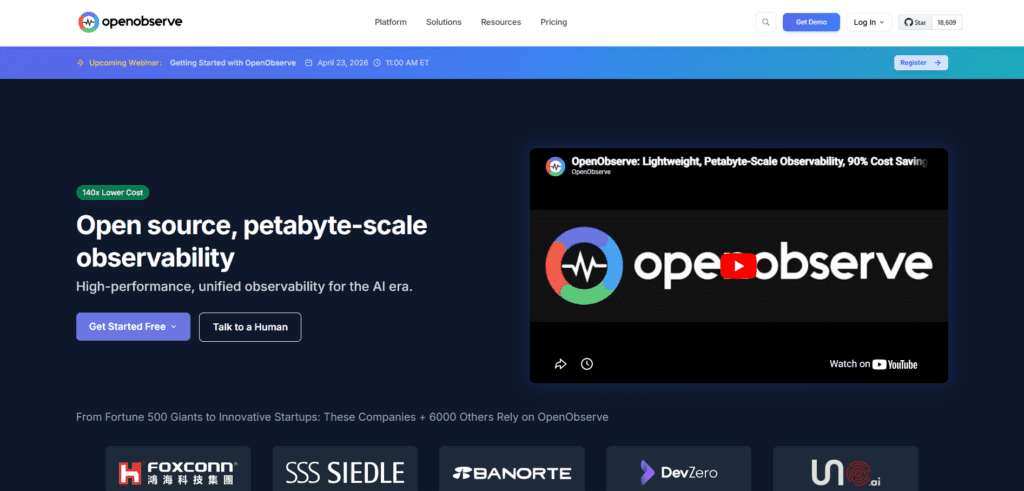The width and height of the screenshot is (1024, 491).
Task: Click the Banorte logo card
Action: (x=512, y=469)
